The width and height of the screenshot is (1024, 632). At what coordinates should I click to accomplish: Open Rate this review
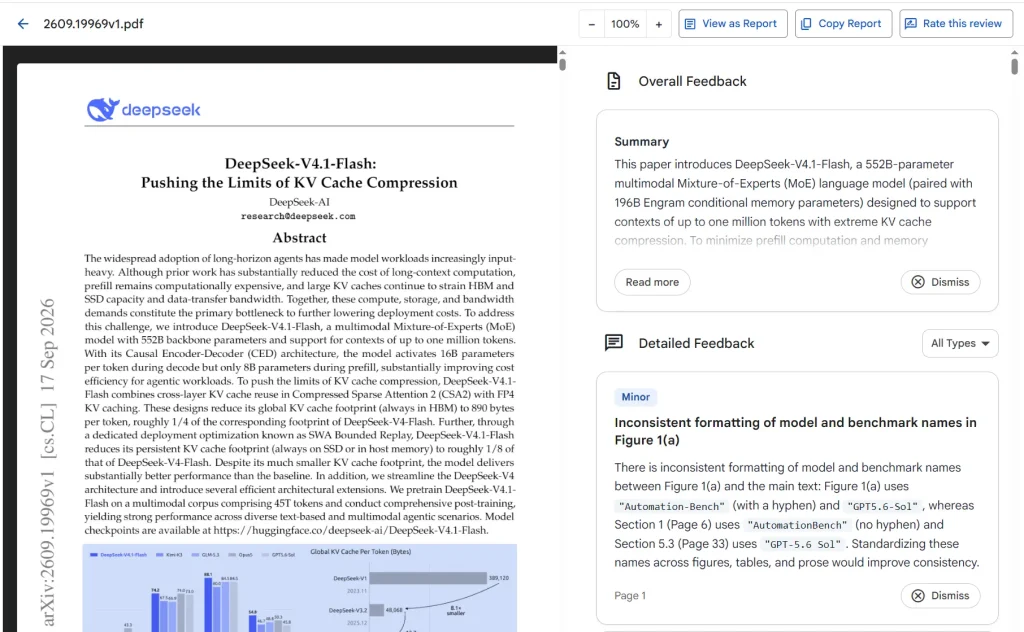pos(955,24)
